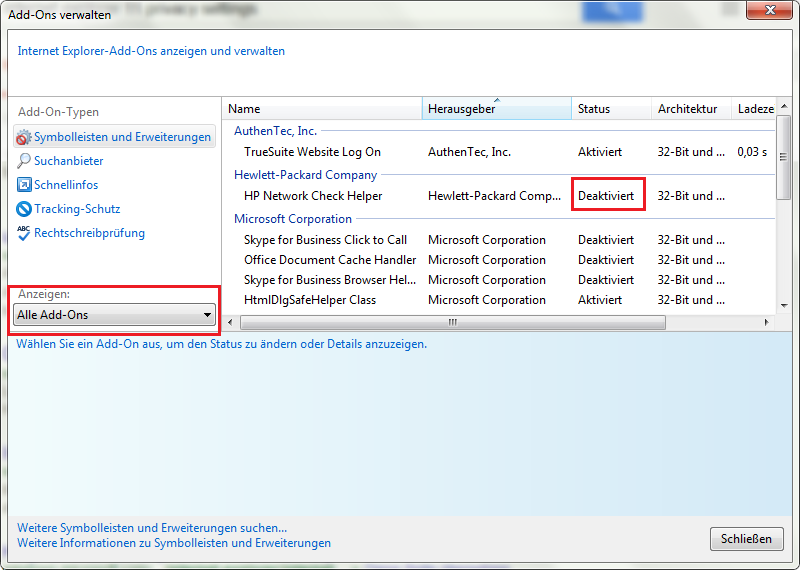Viewport: 800px width, 570px height.
Task: Click the Schnellinfos icon
Action: 25,185
